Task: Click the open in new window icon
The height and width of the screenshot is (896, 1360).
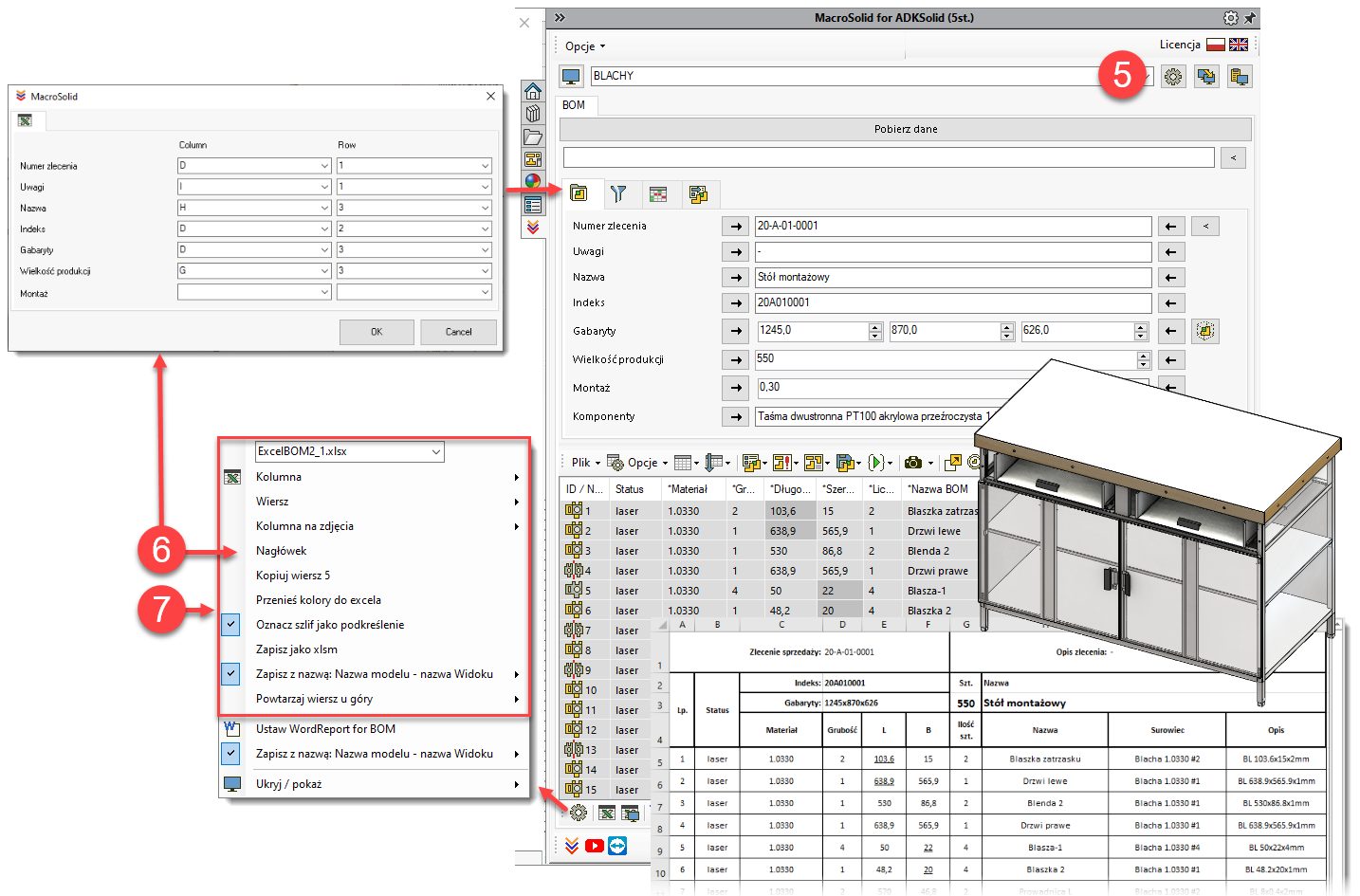Action: point(952,463)
